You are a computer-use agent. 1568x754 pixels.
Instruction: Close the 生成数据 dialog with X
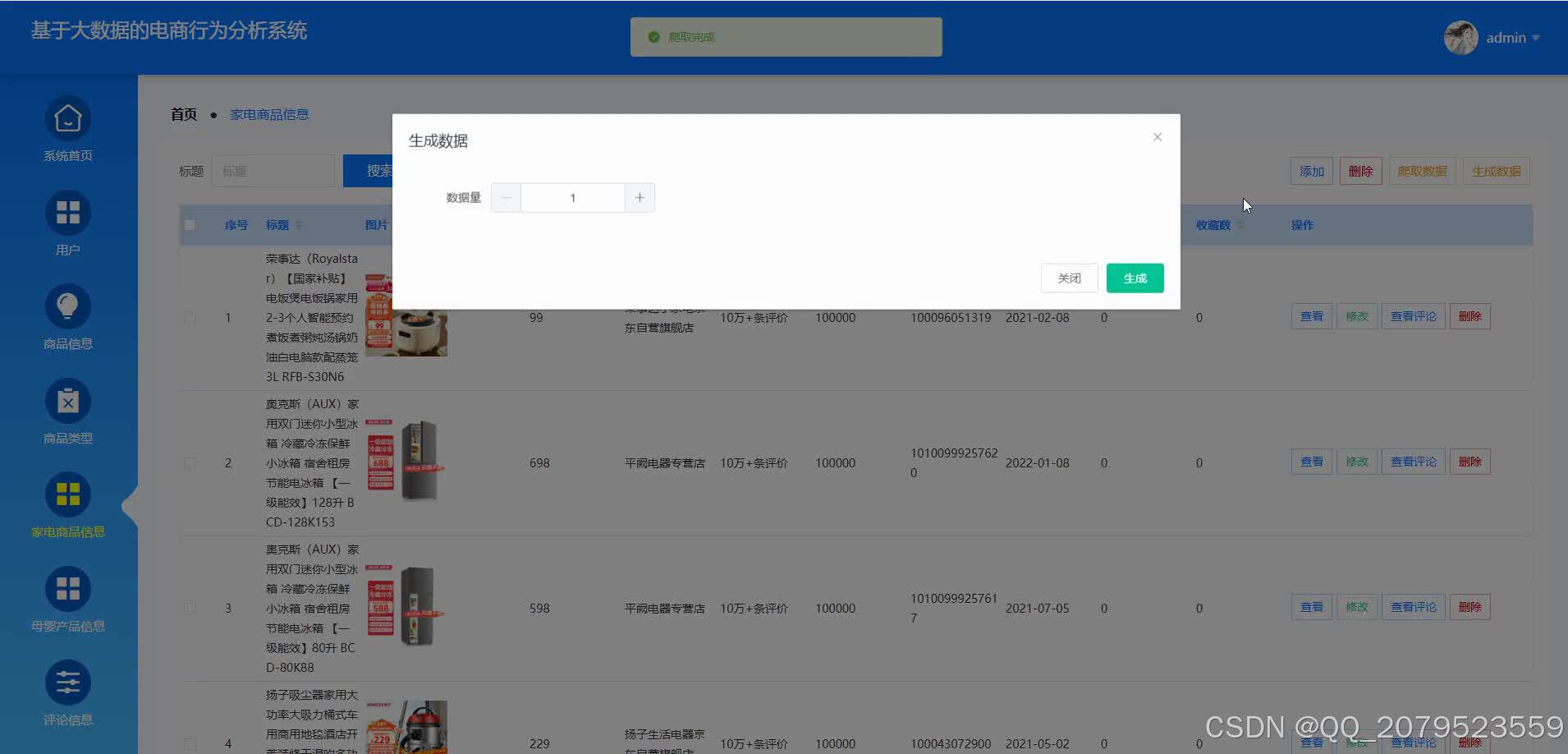[x=1157, y=137]
